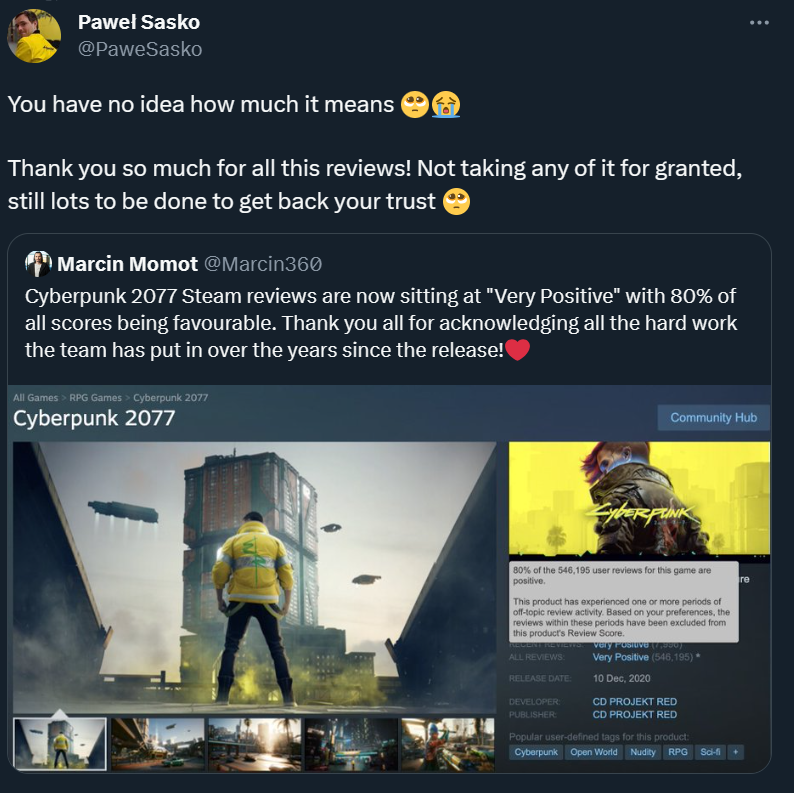Select the pleading face emoji after 'trust'
This screenshot has height=793, width=794.
click(x=456, y=202)
